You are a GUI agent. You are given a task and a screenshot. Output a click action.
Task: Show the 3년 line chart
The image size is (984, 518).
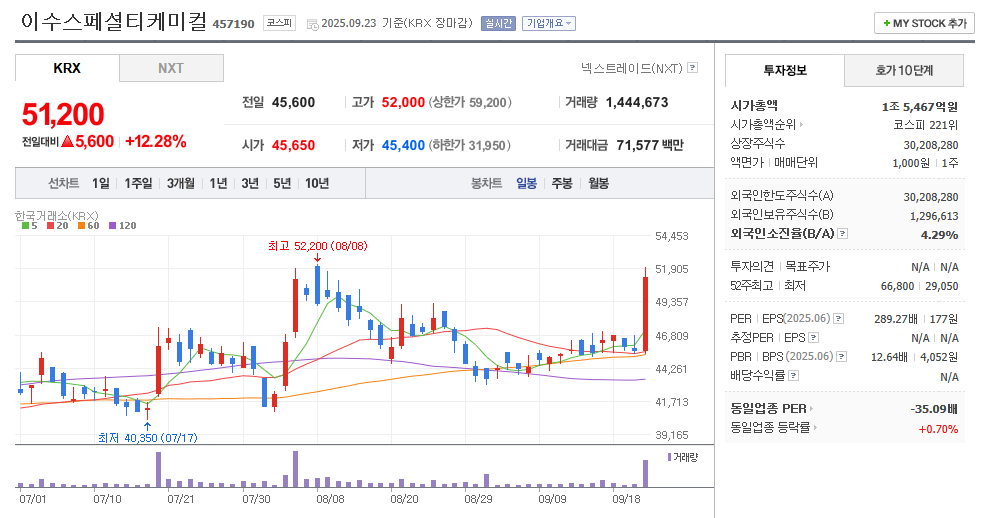tap(250, 183)
